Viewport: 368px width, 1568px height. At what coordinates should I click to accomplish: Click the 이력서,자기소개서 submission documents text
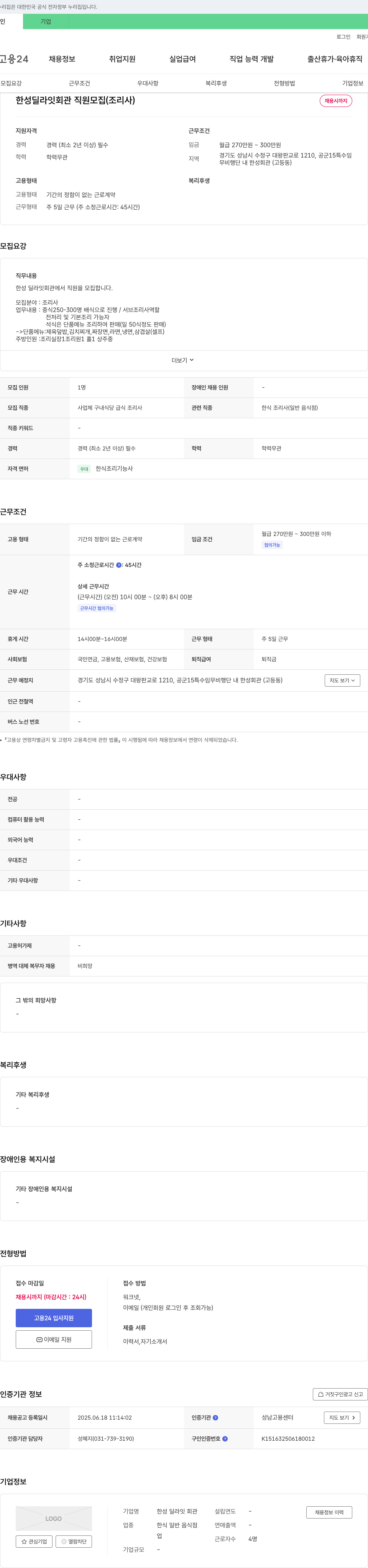click(x=145, y=1341)
